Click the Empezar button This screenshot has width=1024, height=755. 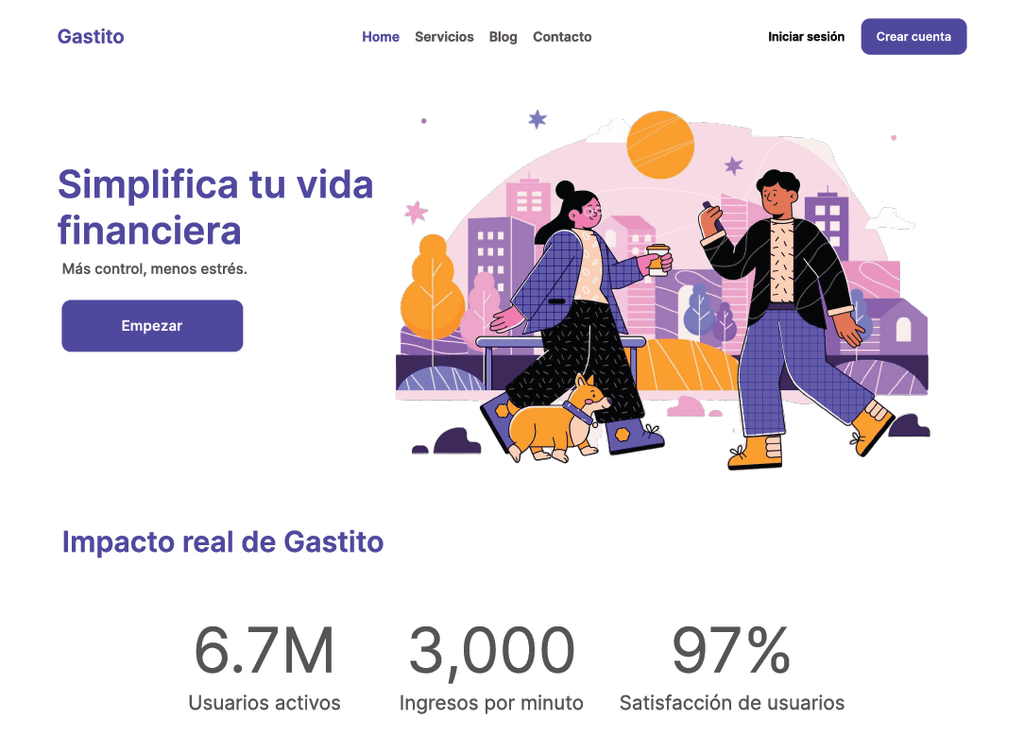pyautogui.click(x=152, y=326)
